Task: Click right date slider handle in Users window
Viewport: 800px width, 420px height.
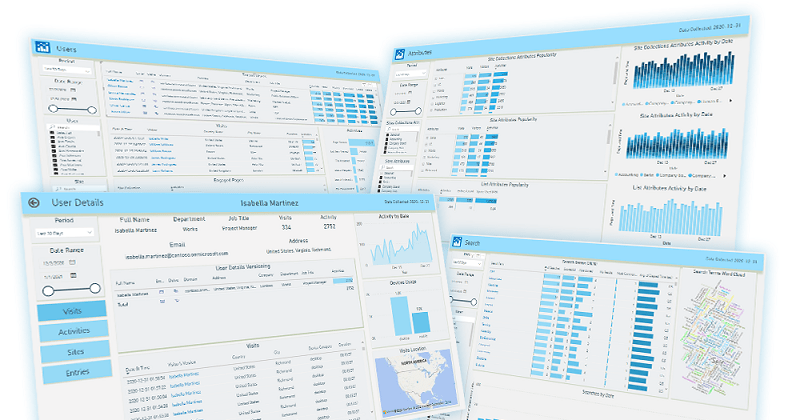Action: [x=92, y=110]
